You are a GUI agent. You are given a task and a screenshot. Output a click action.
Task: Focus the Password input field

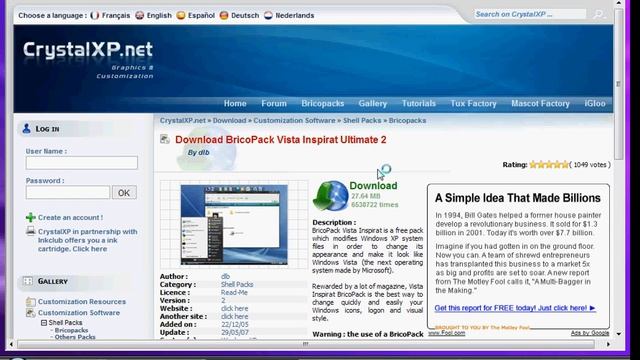tap(68, 192)
